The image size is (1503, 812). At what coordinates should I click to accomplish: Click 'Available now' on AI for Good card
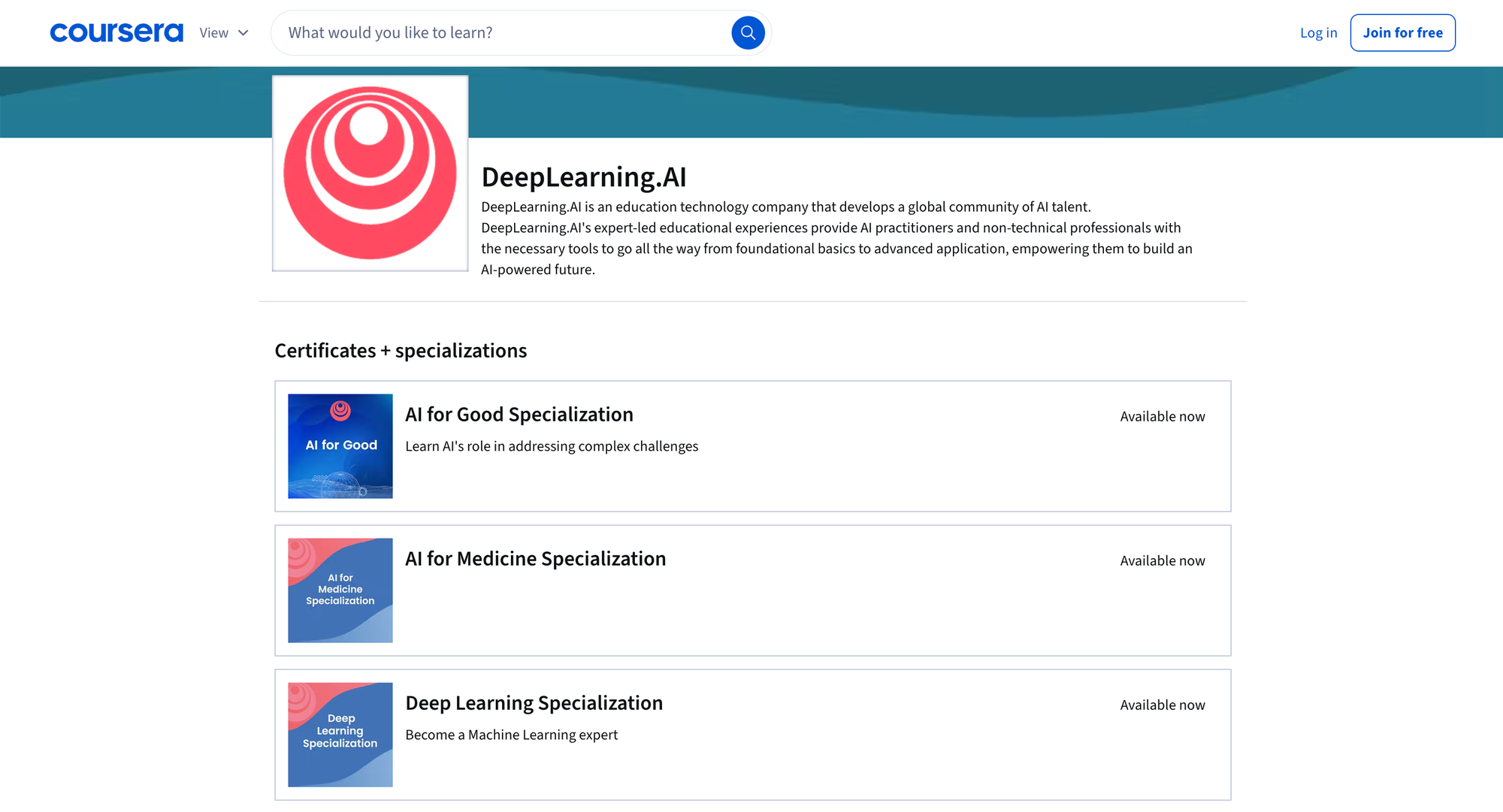coord(1162,417)
